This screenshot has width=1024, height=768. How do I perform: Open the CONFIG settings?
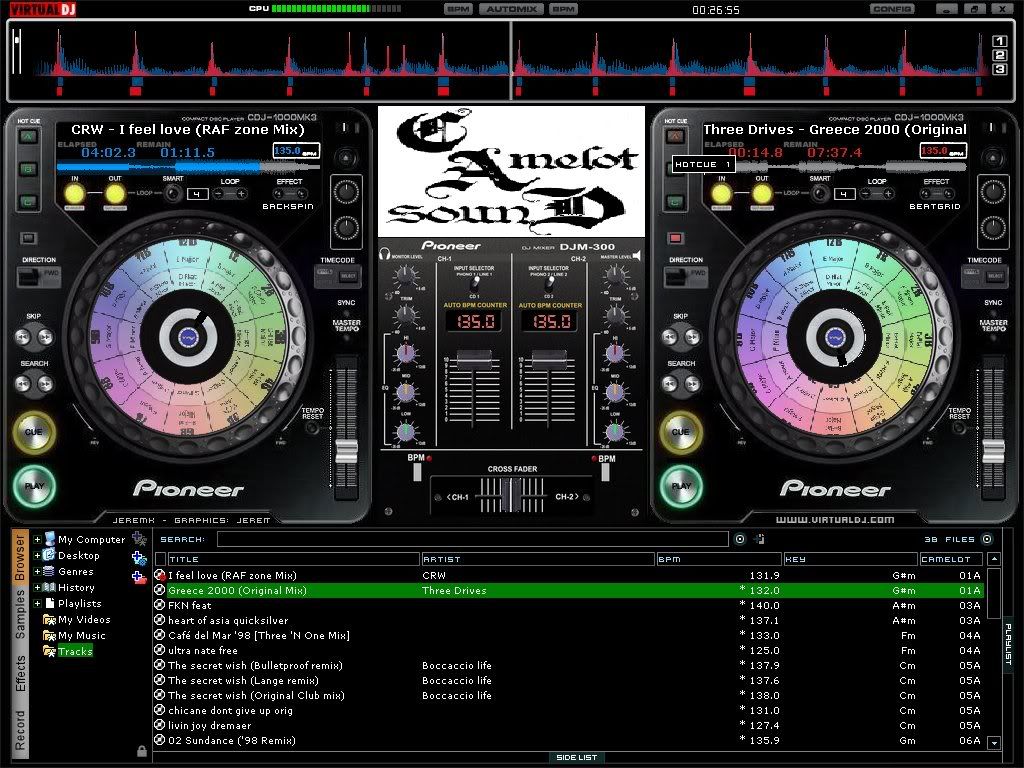(891, 9)
